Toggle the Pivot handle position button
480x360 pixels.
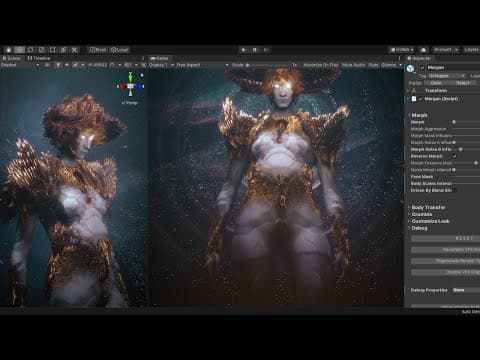tap(98, 50)
